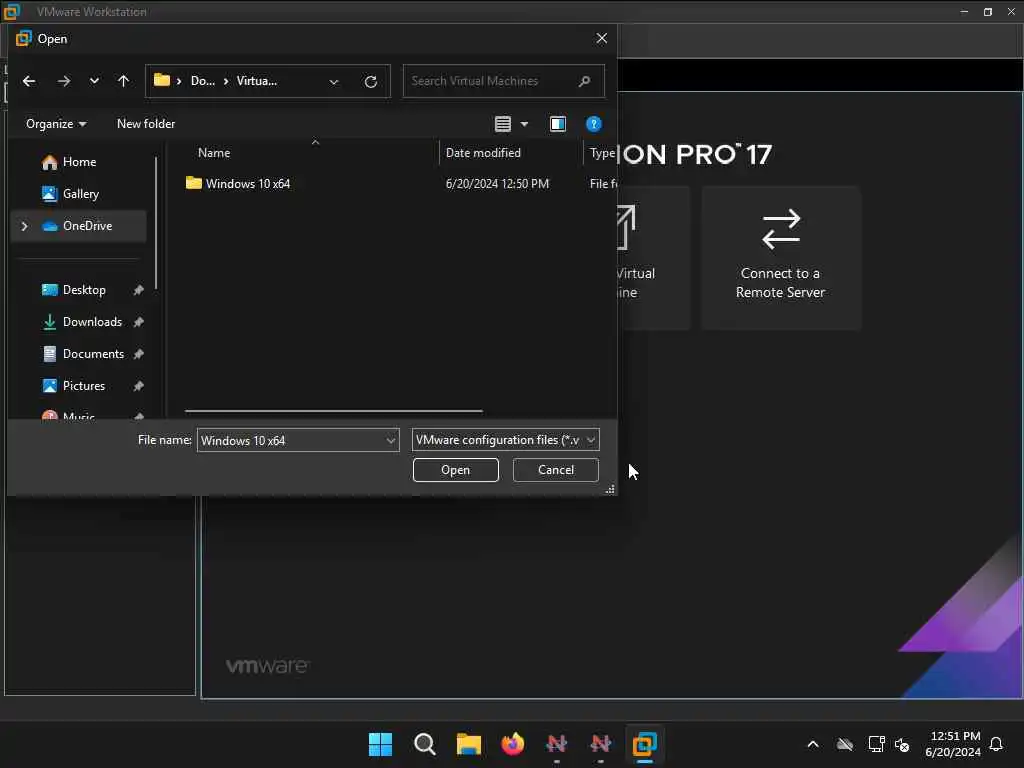
Task: Open Pictures quick access folder
Action: click(84, 386)
